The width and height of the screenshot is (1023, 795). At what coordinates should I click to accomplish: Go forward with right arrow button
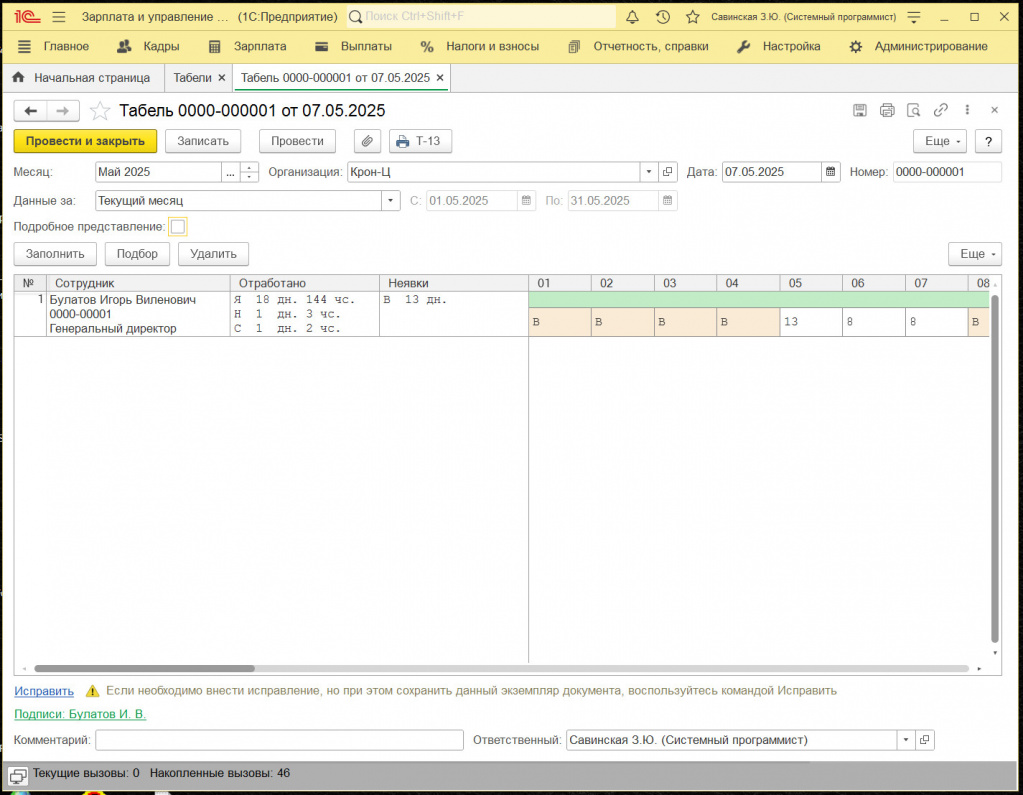click(x=63, y=111)
